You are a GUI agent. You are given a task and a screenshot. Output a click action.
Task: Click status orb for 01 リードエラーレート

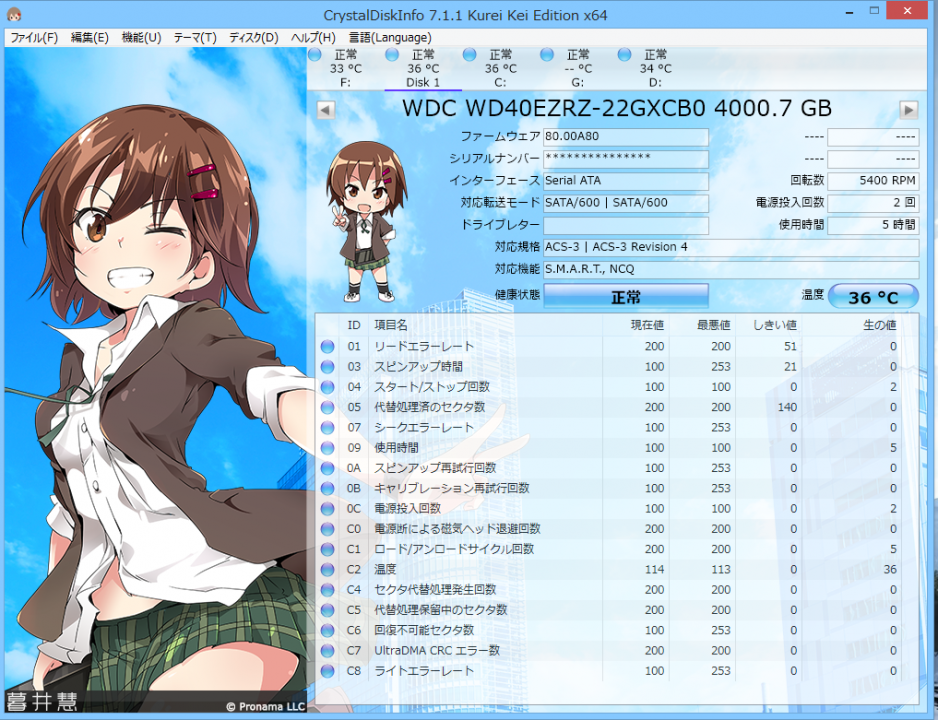327,346
